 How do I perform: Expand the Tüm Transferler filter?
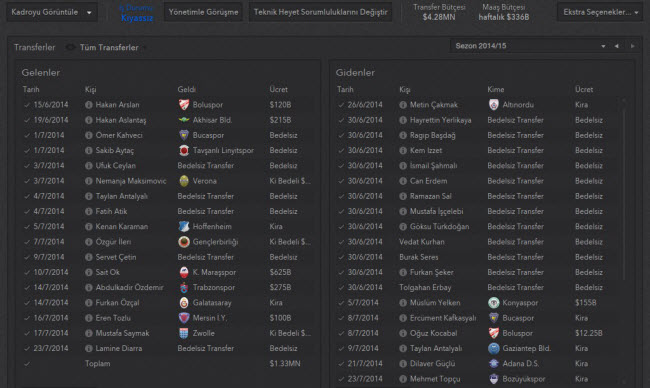point(109,48)
